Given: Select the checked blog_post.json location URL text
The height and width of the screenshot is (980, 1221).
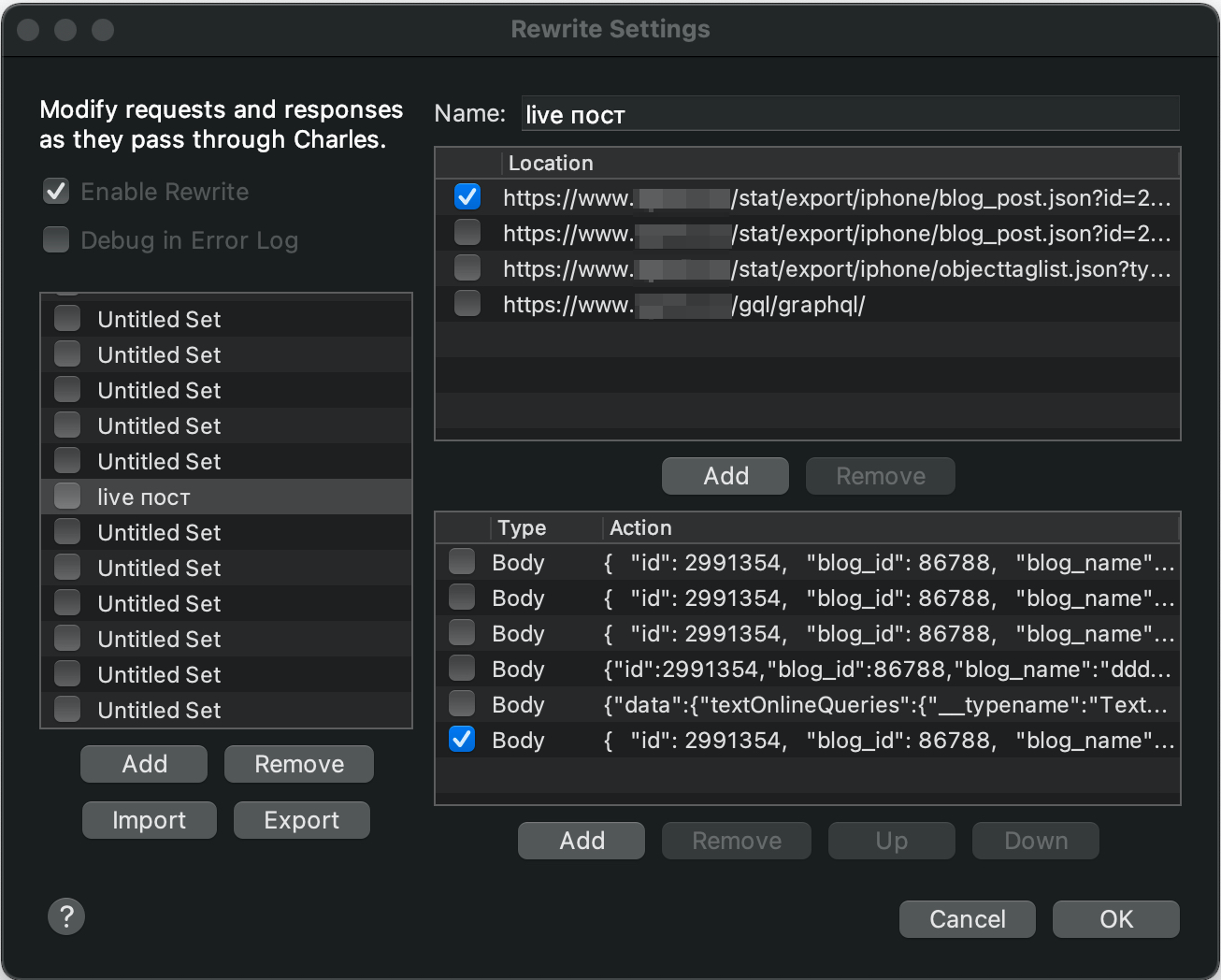Looking at the screenshot, I should tap(837, 198).
